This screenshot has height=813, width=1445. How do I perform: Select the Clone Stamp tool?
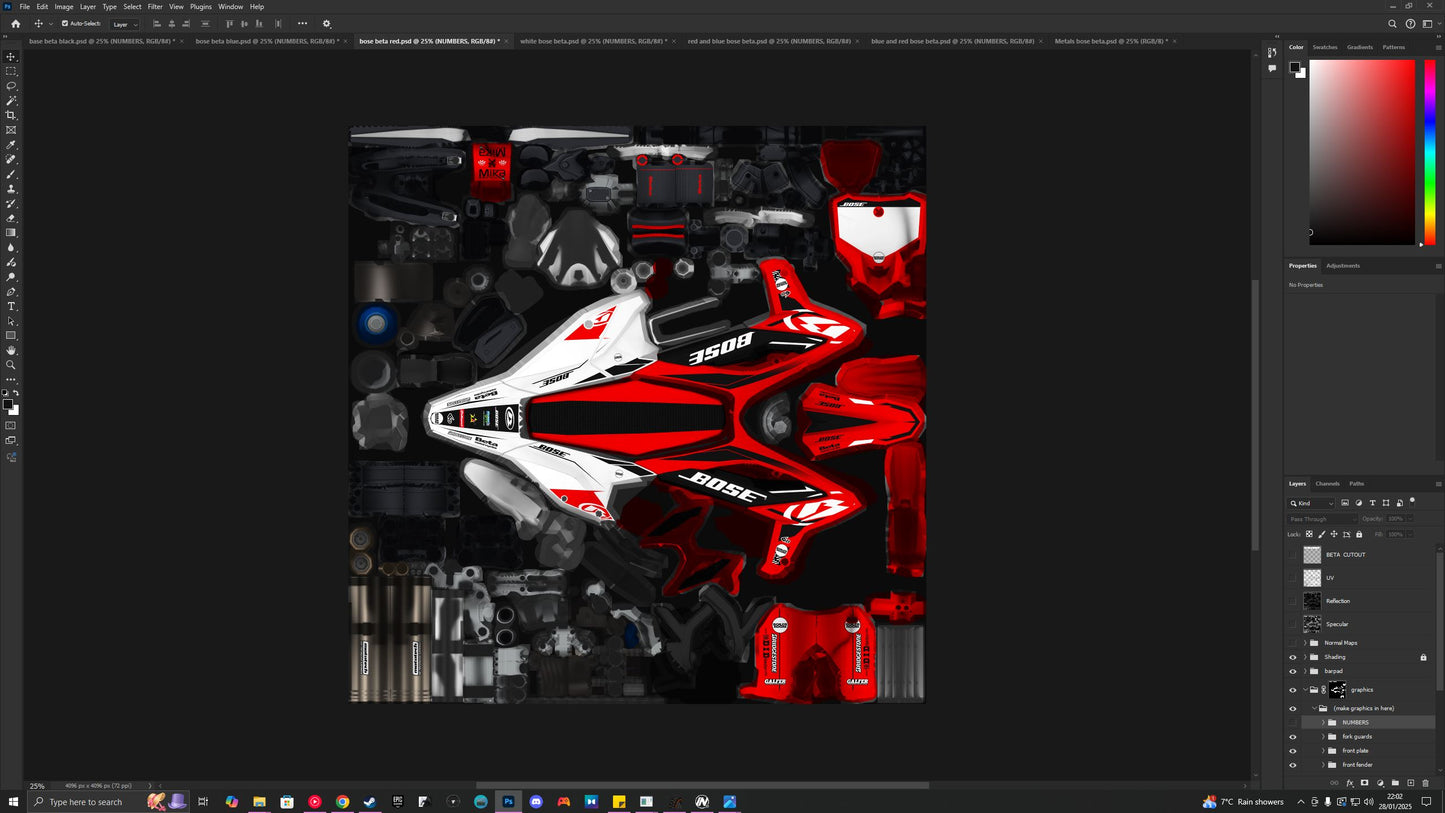(x=11, y=189)
